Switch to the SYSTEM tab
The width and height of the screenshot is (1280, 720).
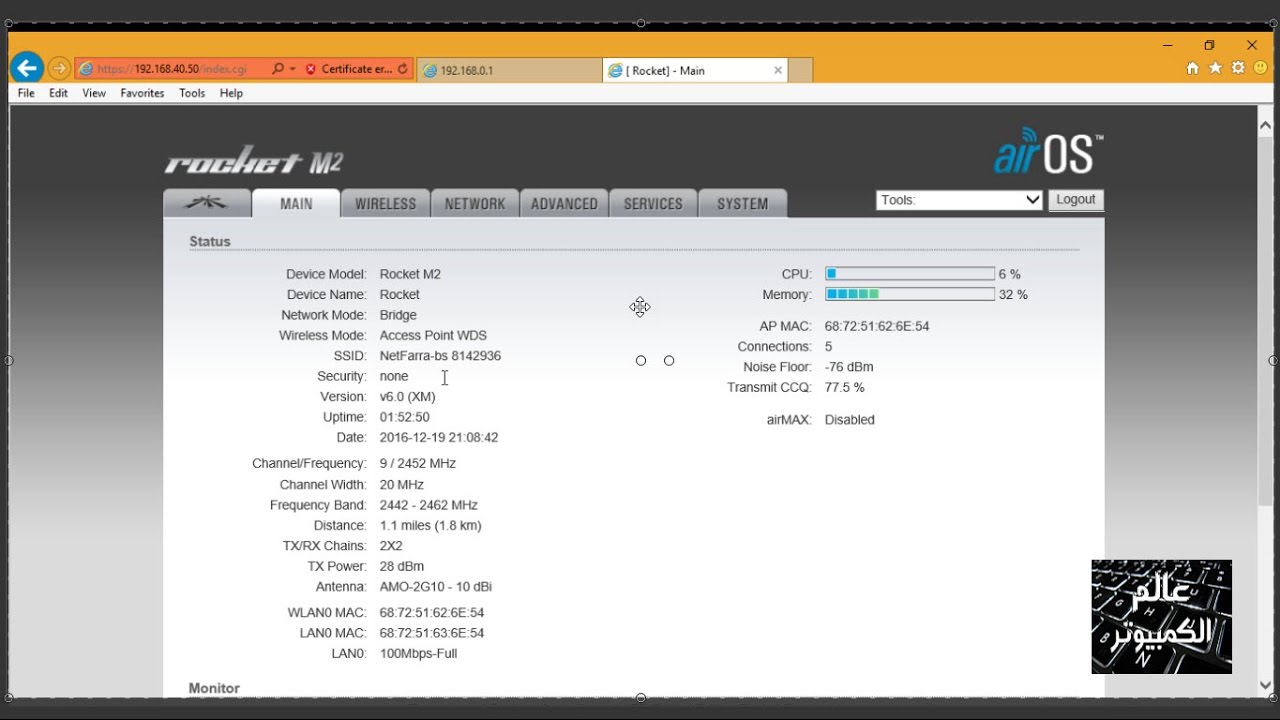[743, 203]
